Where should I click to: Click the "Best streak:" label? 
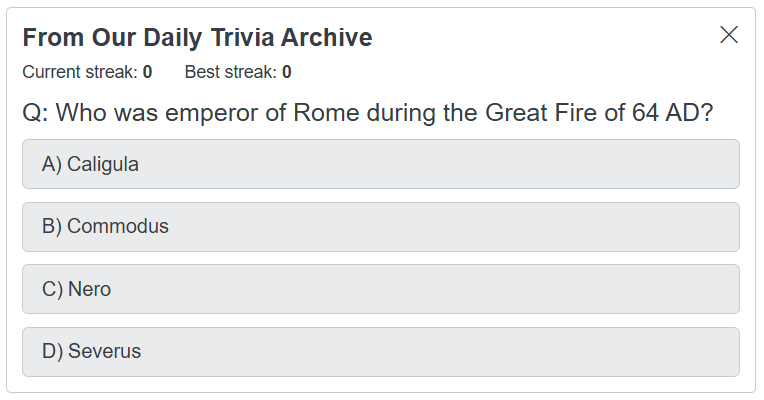231,72
